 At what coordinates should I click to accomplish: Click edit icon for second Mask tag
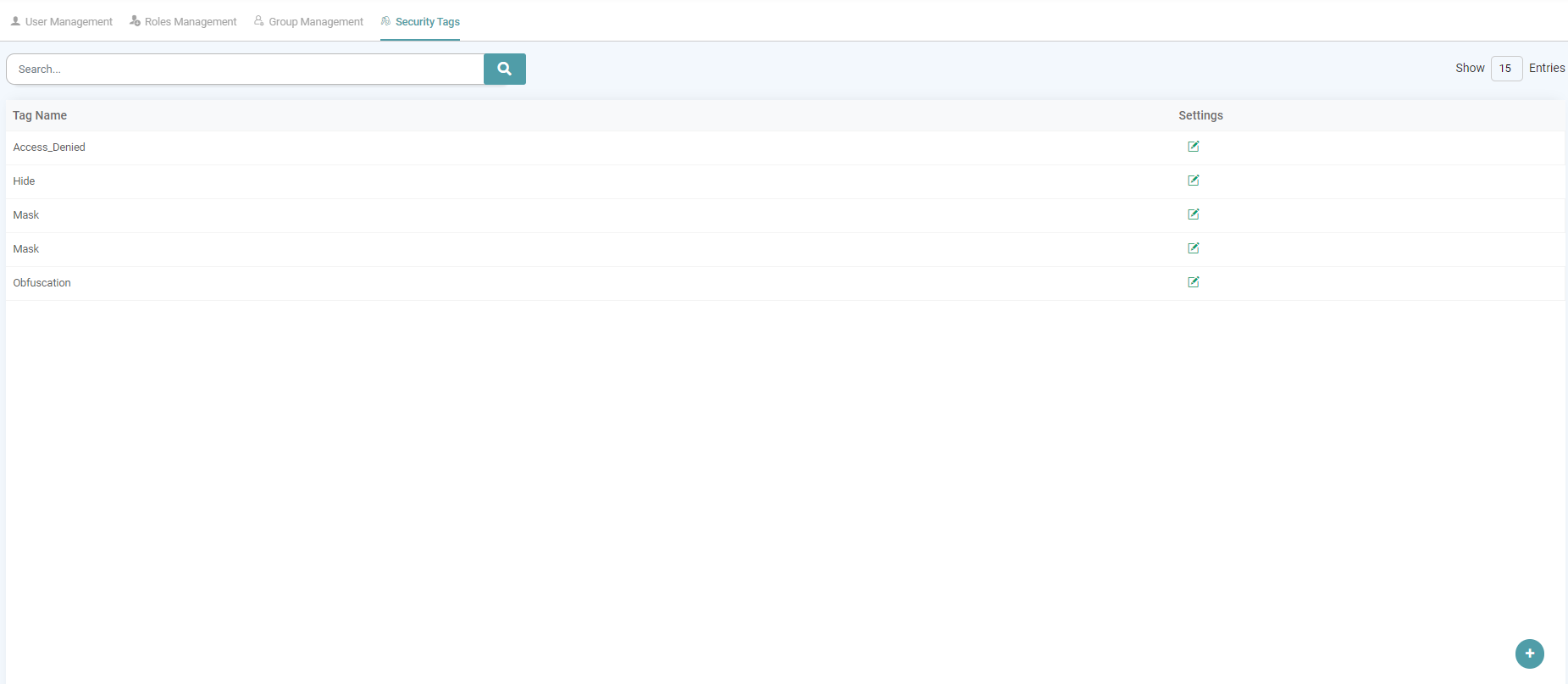(1193, 248)
